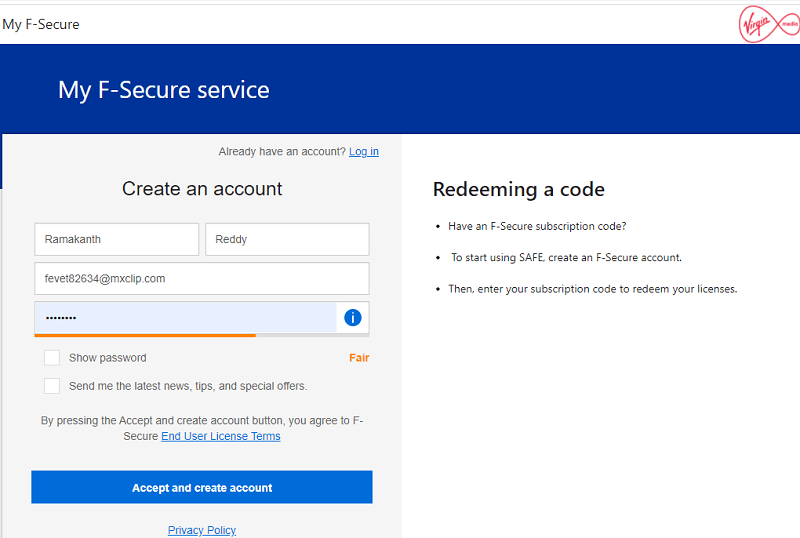
Task: Tick the latest news and offers checkbox
Action: pyautogui.click(x=52, y=386)
